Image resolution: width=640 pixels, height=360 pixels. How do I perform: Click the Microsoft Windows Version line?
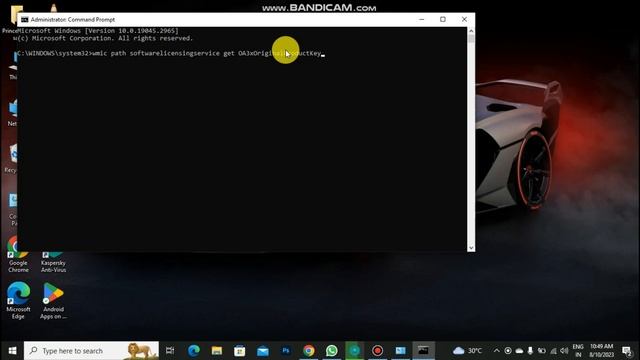coord(98,31)
